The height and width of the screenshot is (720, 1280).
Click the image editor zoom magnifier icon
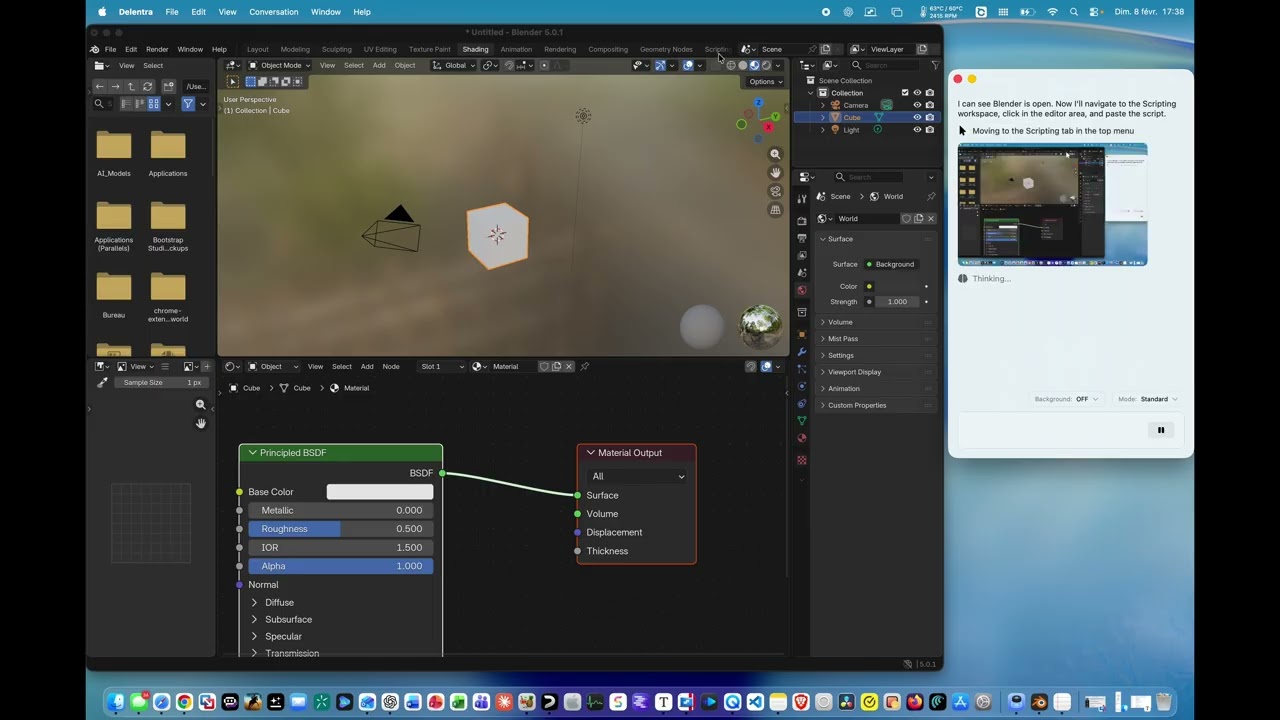point(200,405)
